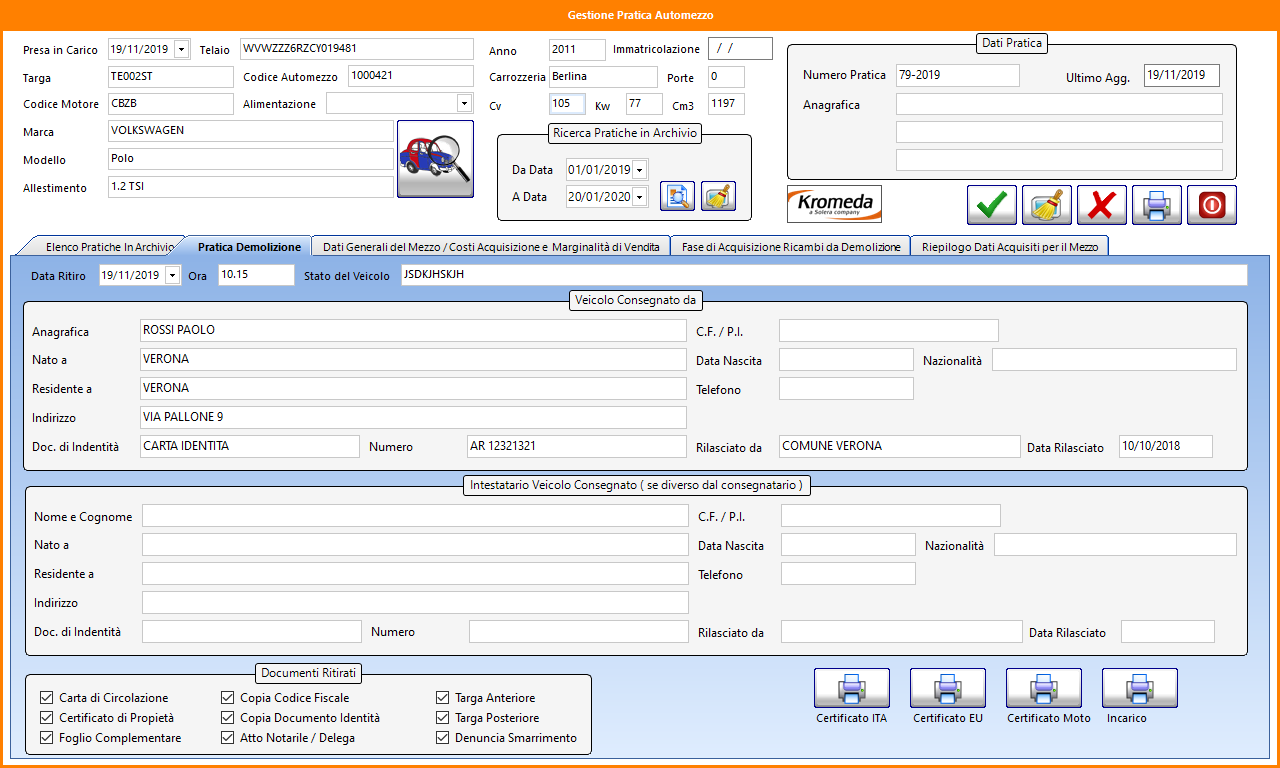
Task: Click the consegnante Telefono field
Action: click(x=846, y=389)
